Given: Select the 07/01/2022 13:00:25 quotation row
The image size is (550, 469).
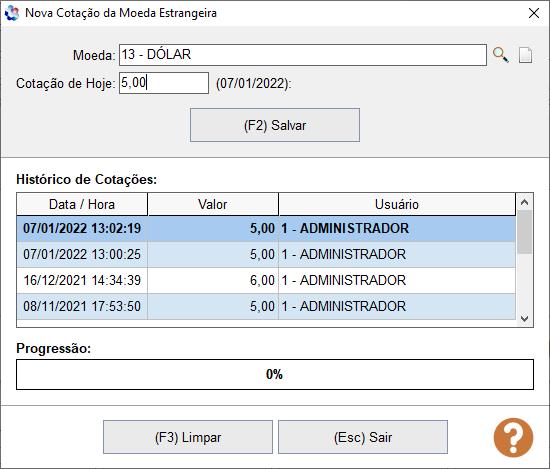Looking at the screenshot, I should (x=266, y=255).
